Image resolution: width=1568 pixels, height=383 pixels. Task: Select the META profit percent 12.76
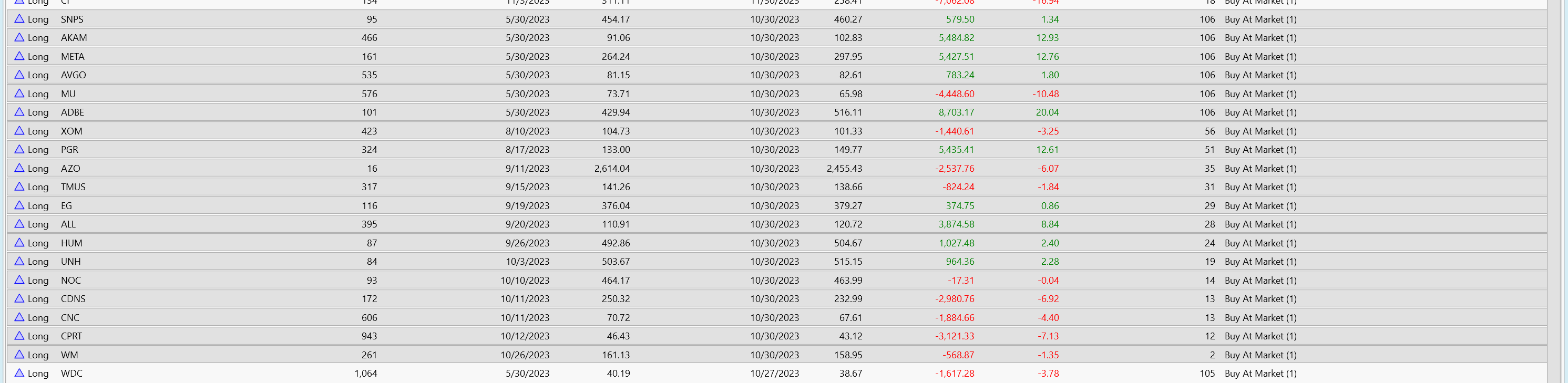pos(1047,57)
